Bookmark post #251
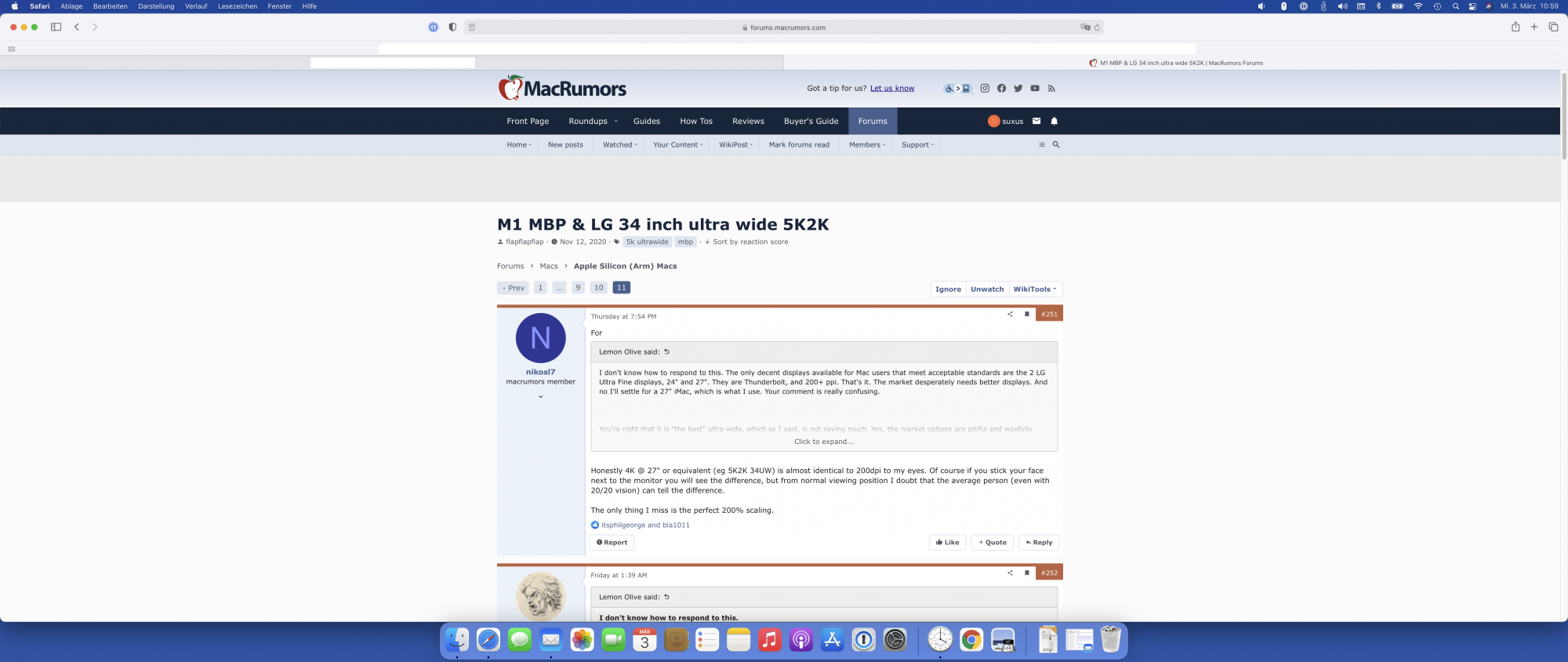This screenshot has height=662, width=1568. tap(1027, 314)
